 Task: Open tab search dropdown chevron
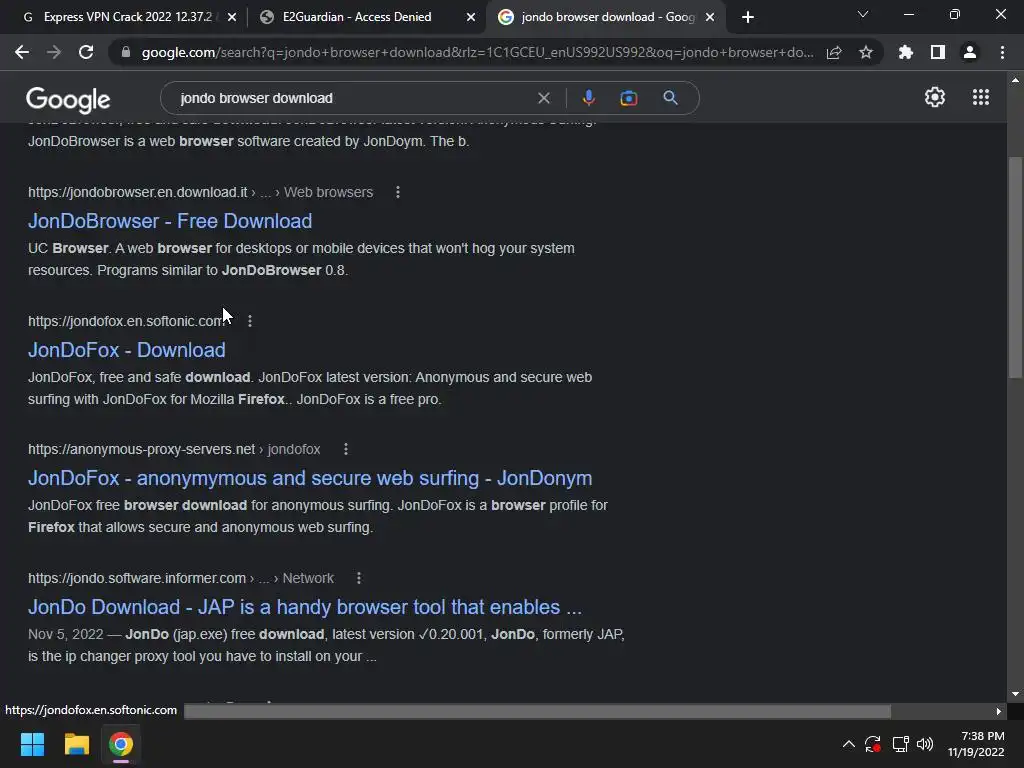tap(863, 14)
